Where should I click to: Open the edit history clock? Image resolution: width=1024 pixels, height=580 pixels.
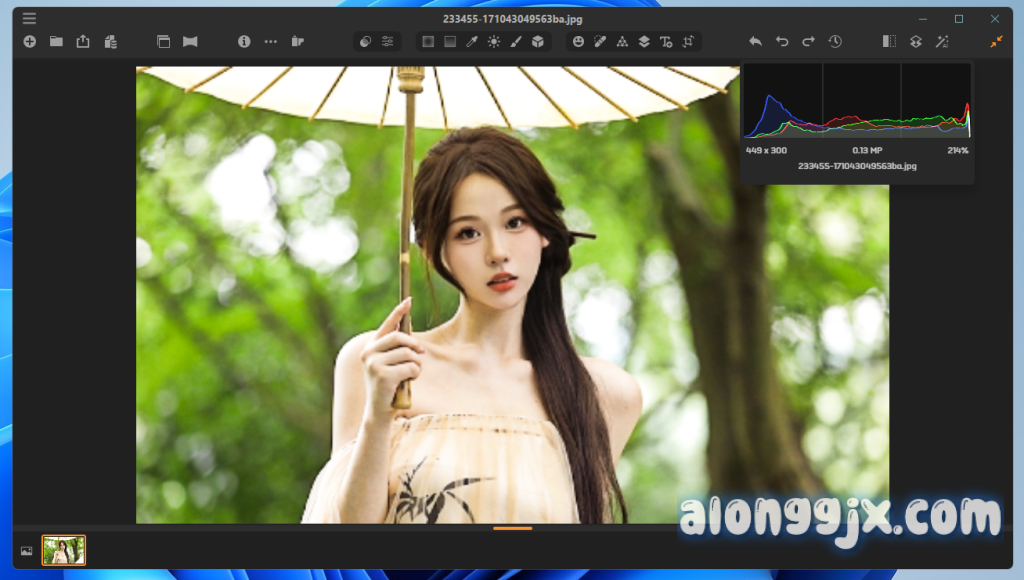click(x=835, y=42)
